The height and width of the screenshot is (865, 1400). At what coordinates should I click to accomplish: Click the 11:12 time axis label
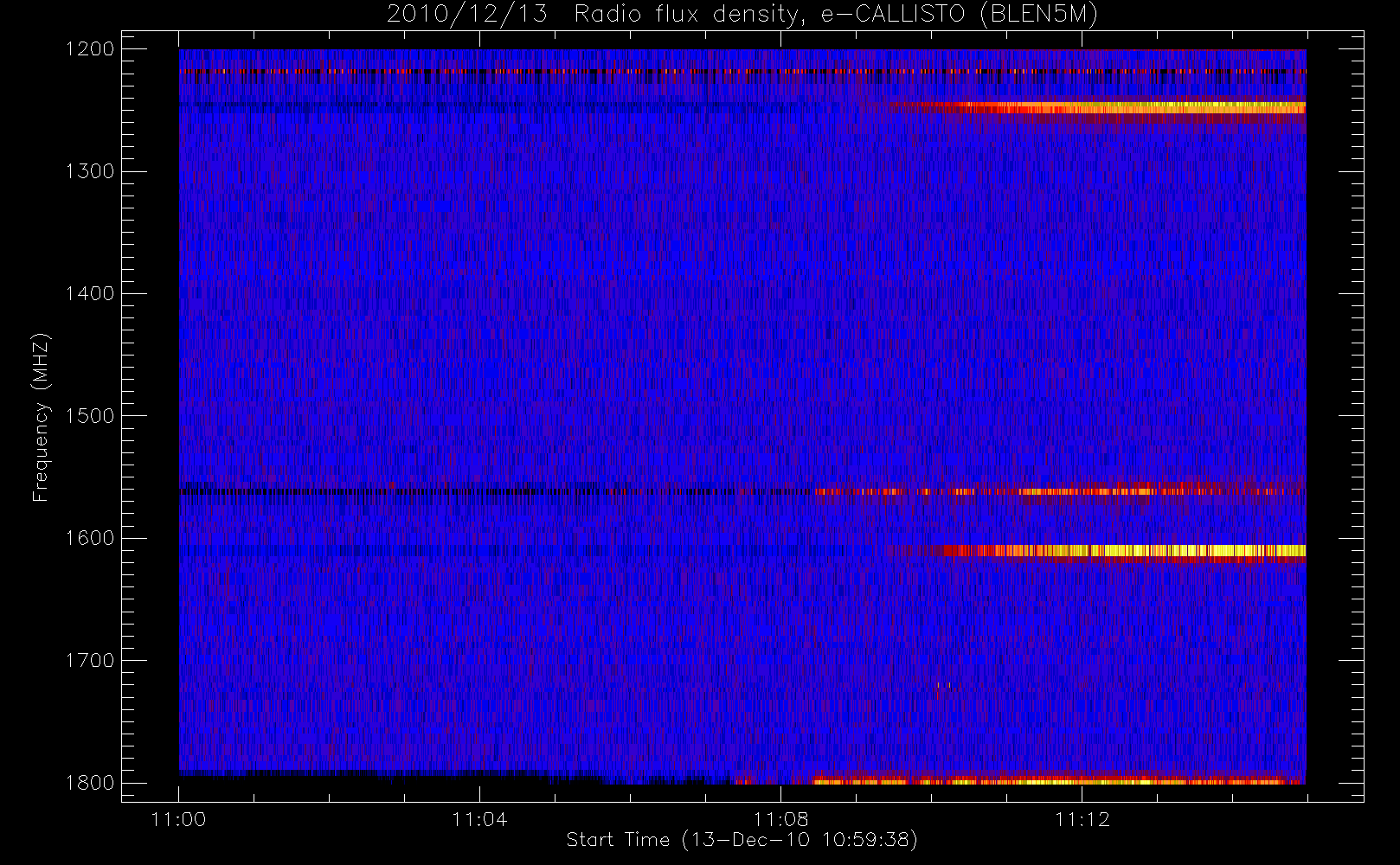click(x=1082, y=819)
